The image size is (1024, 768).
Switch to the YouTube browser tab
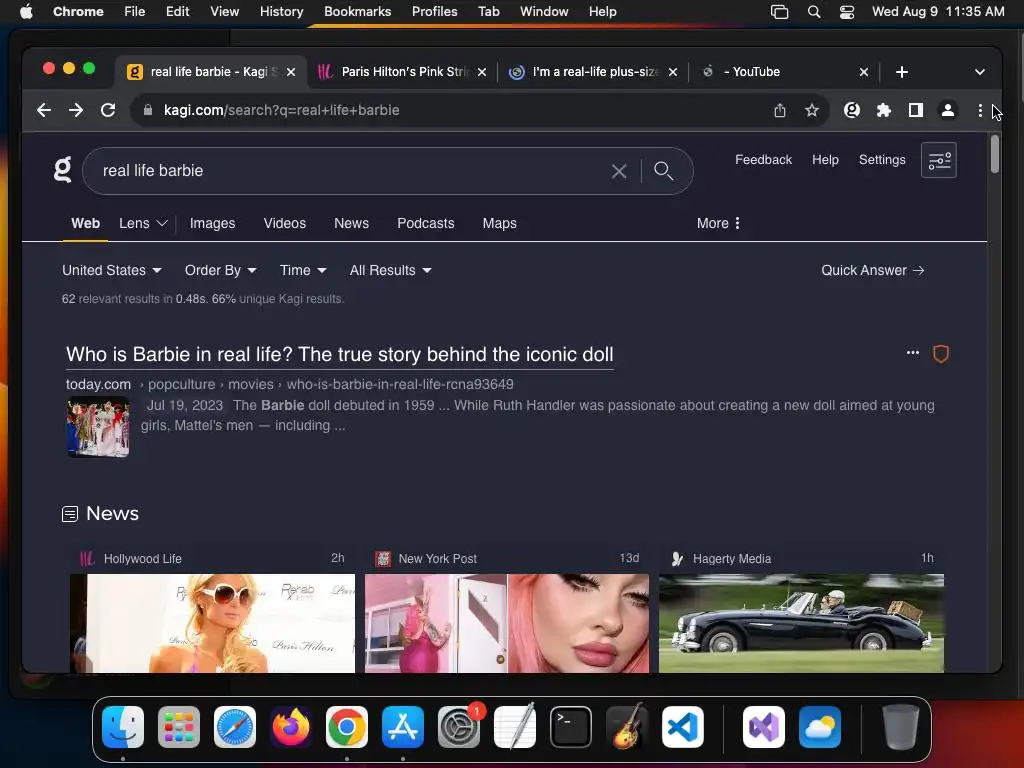pos(784,72)
